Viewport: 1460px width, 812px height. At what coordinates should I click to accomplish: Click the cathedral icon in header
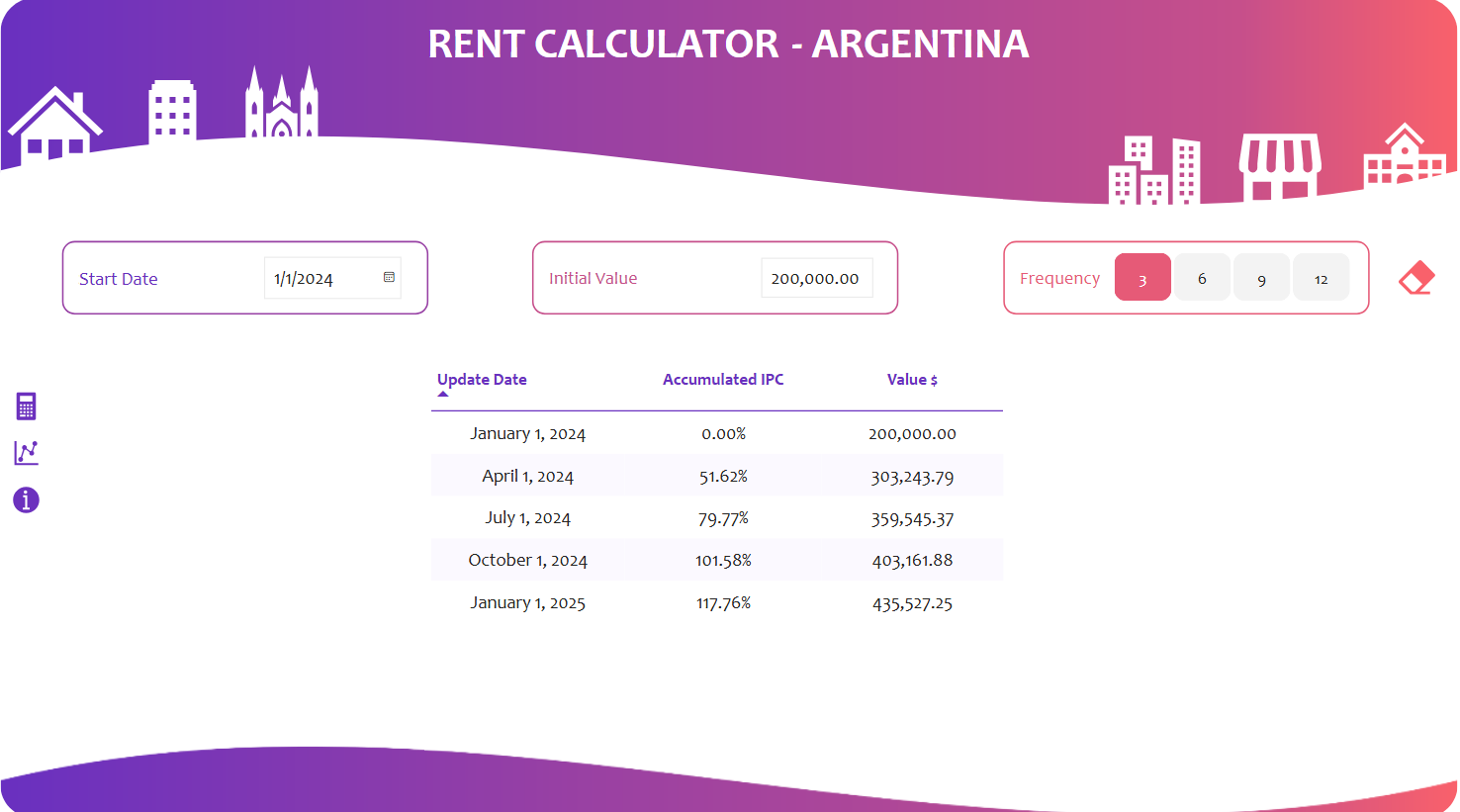coord(282,104)
